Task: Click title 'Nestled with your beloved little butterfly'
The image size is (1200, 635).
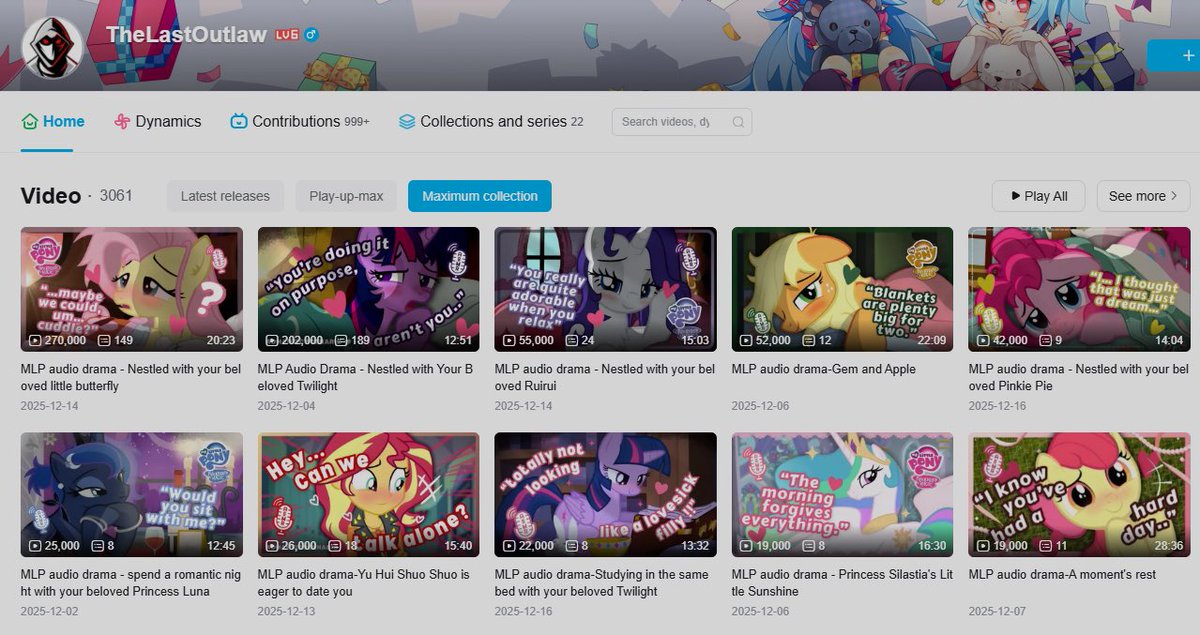Action: tap(130, 377)
